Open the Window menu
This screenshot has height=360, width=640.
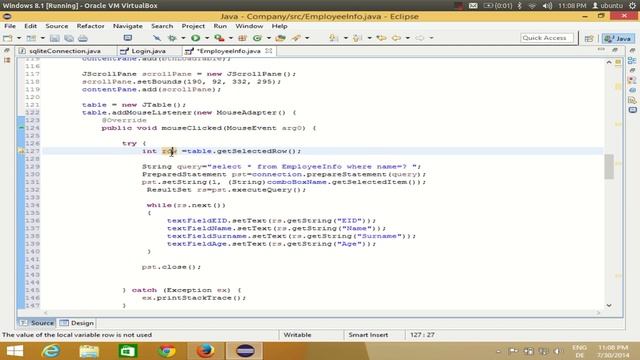249,26
